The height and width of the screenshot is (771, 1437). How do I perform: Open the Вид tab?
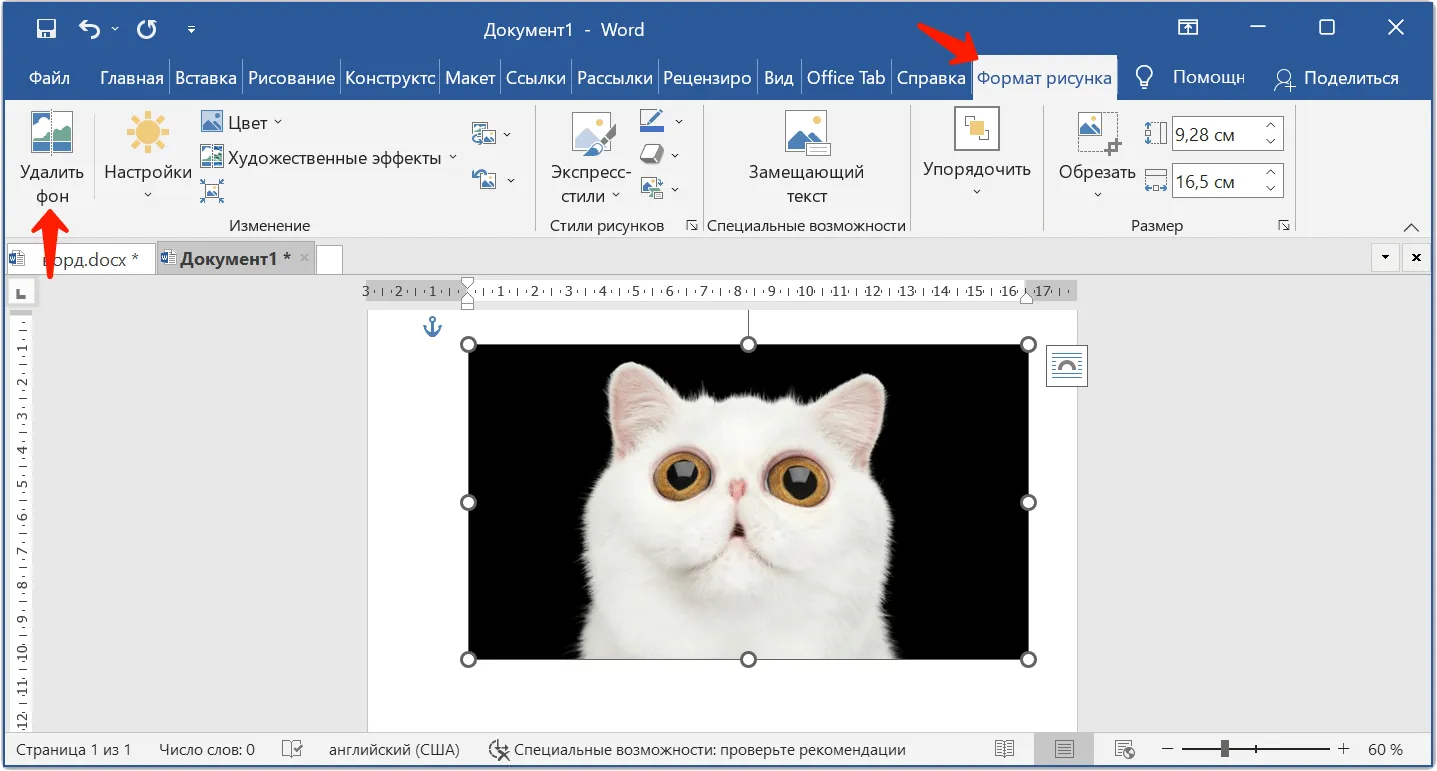779,78
